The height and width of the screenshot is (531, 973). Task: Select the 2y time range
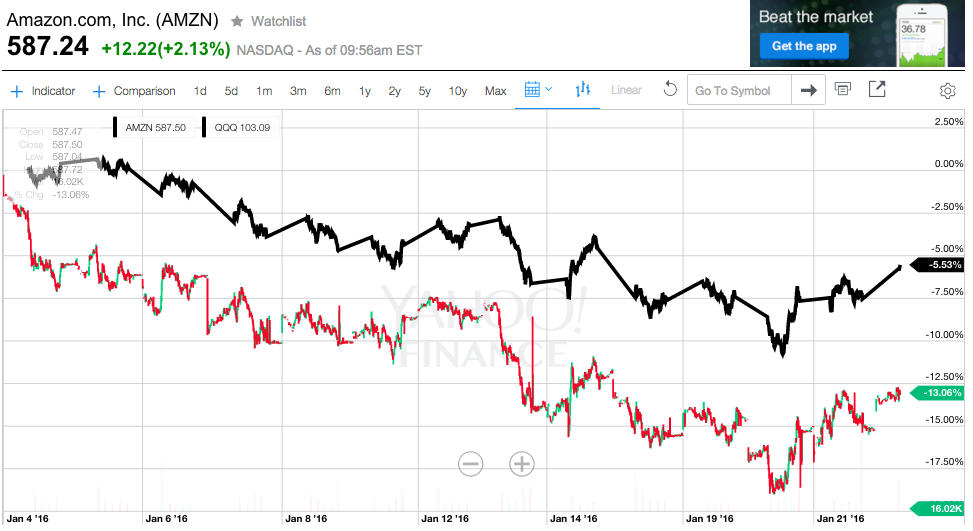point(395,91)
